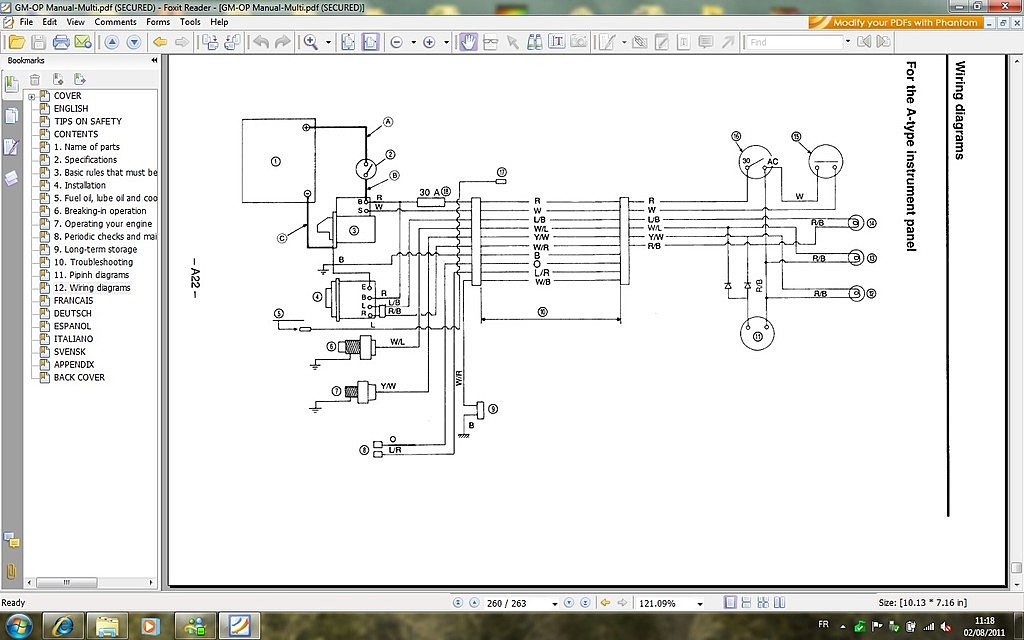
Task: Open the Tools menu
Action: (x=190, y=22)
